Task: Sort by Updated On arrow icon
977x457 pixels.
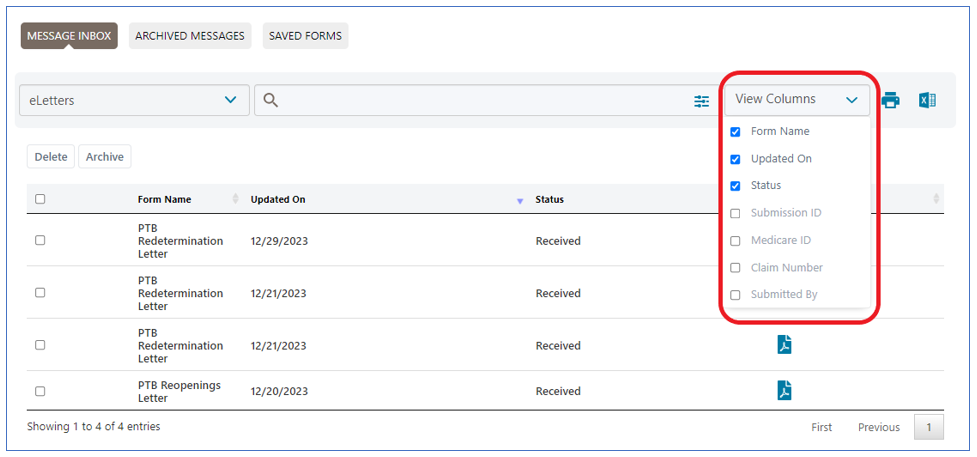Action: 520,200
